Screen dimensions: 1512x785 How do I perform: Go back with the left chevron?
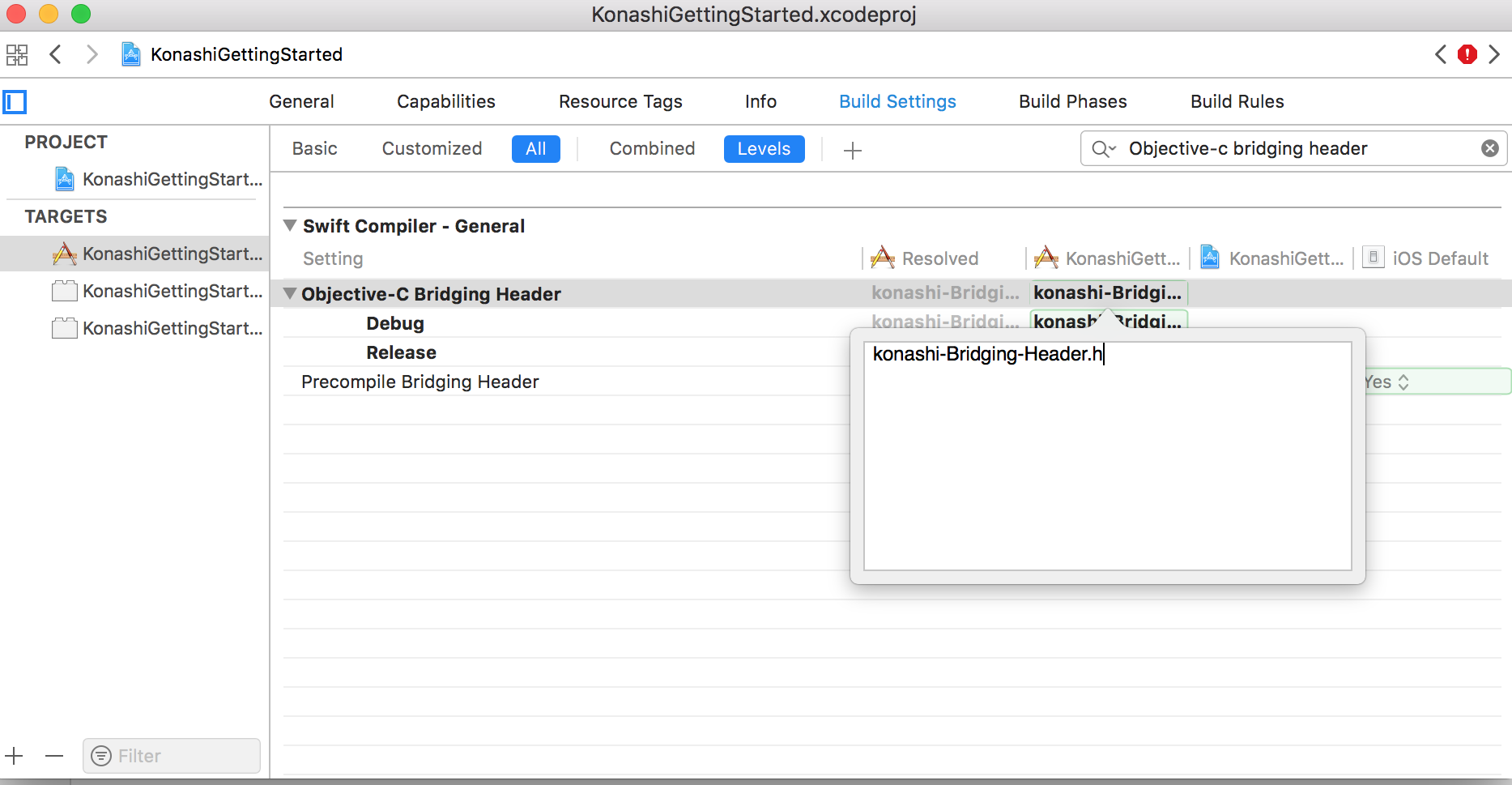pyautogui.click(x=56, y=55)
